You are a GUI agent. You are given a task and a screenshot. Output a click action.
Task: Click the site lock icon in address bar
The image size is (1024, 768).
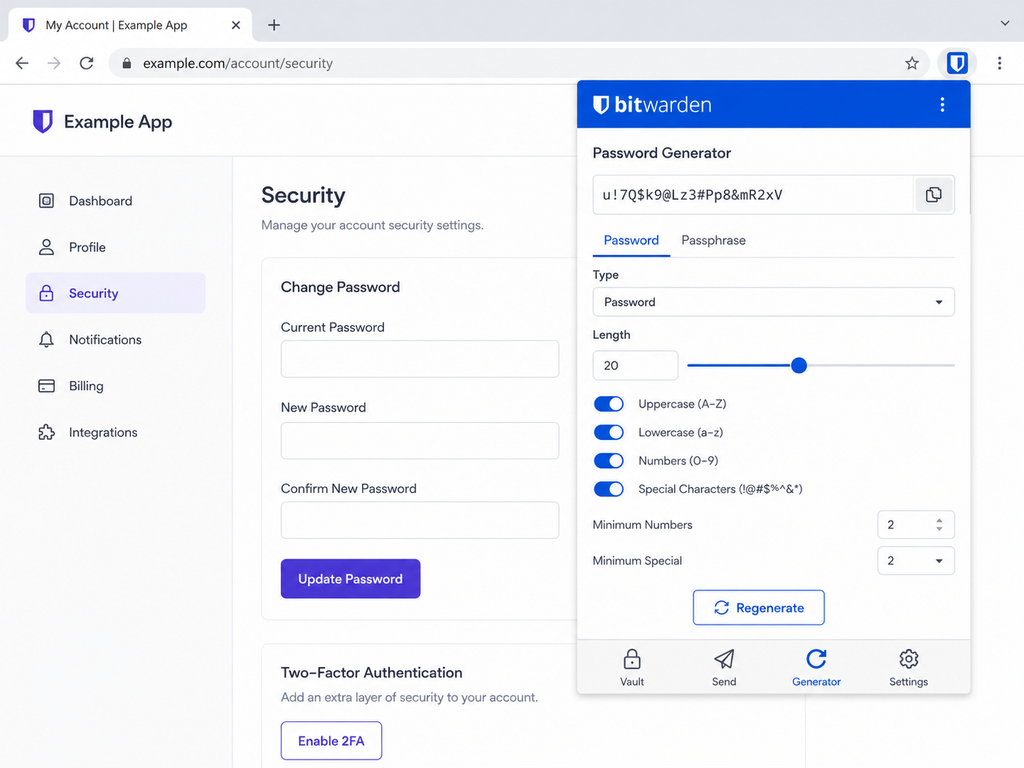[x=127, y=63]
